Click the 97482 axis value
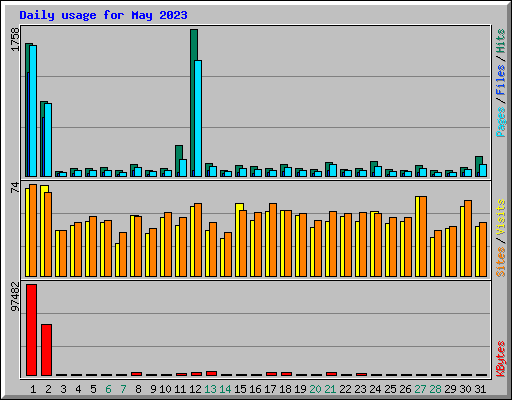The image size is (512, 400). tap(15, 297)
